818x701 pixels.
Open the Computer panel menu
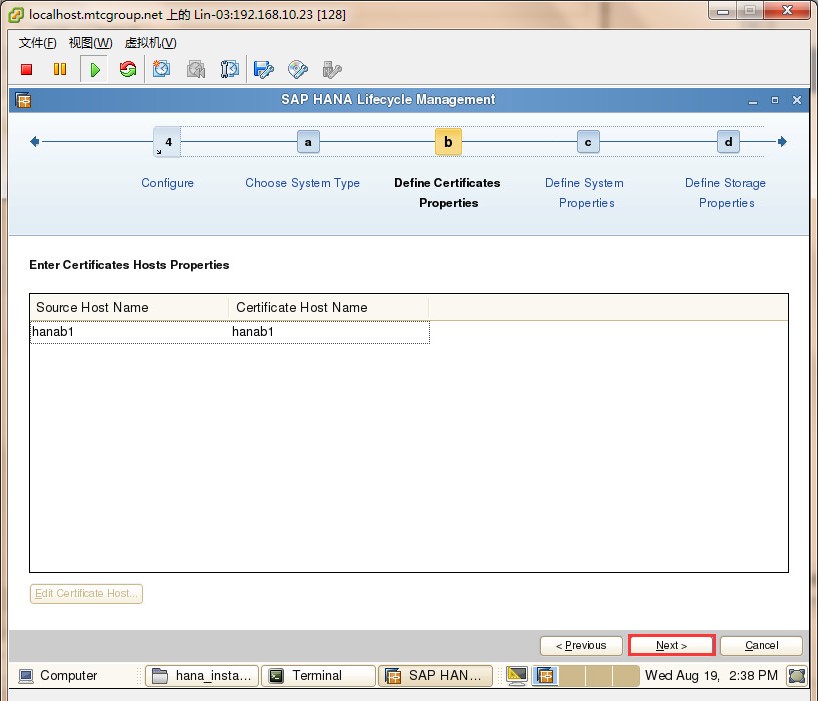pyautogui.click(x=58, y=675)
